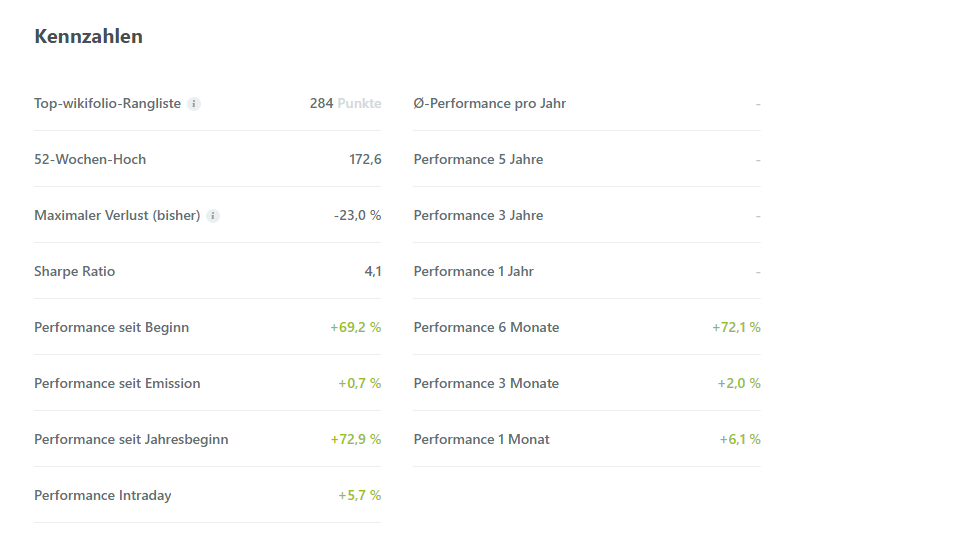Click the Performance 5 Jahre label
Screen dimensions: 960x540
click(x=478, y=160)
